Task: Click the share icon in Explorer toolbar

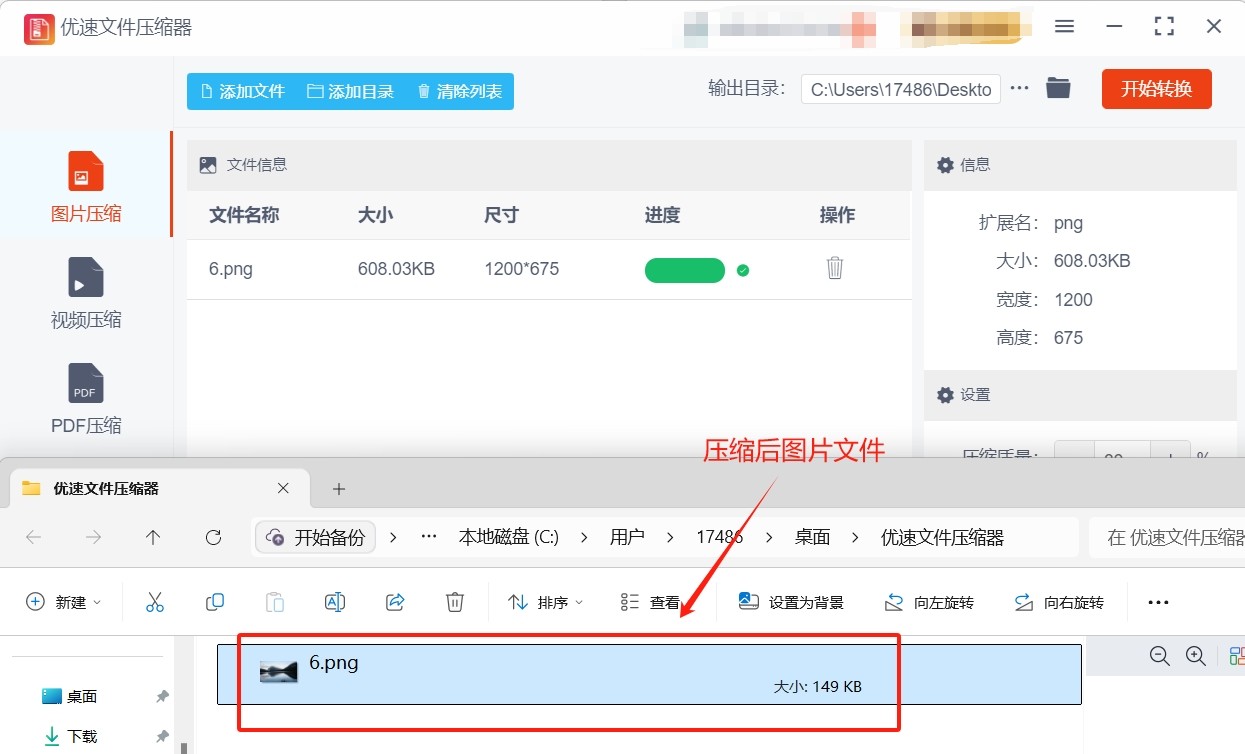Action: coord(394,602)
